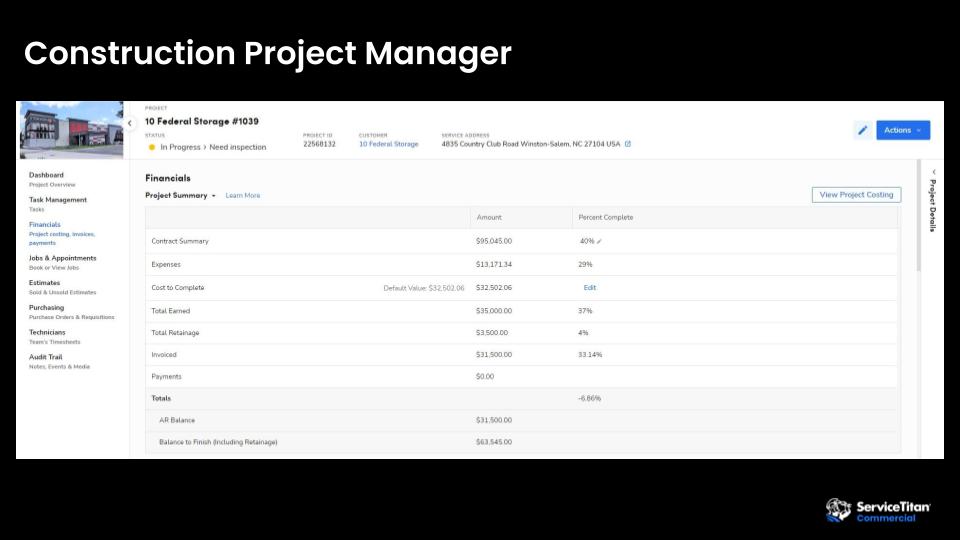Click Contract Summary amount $95,045.00
960x540 pixels.
tap(493, 241)
